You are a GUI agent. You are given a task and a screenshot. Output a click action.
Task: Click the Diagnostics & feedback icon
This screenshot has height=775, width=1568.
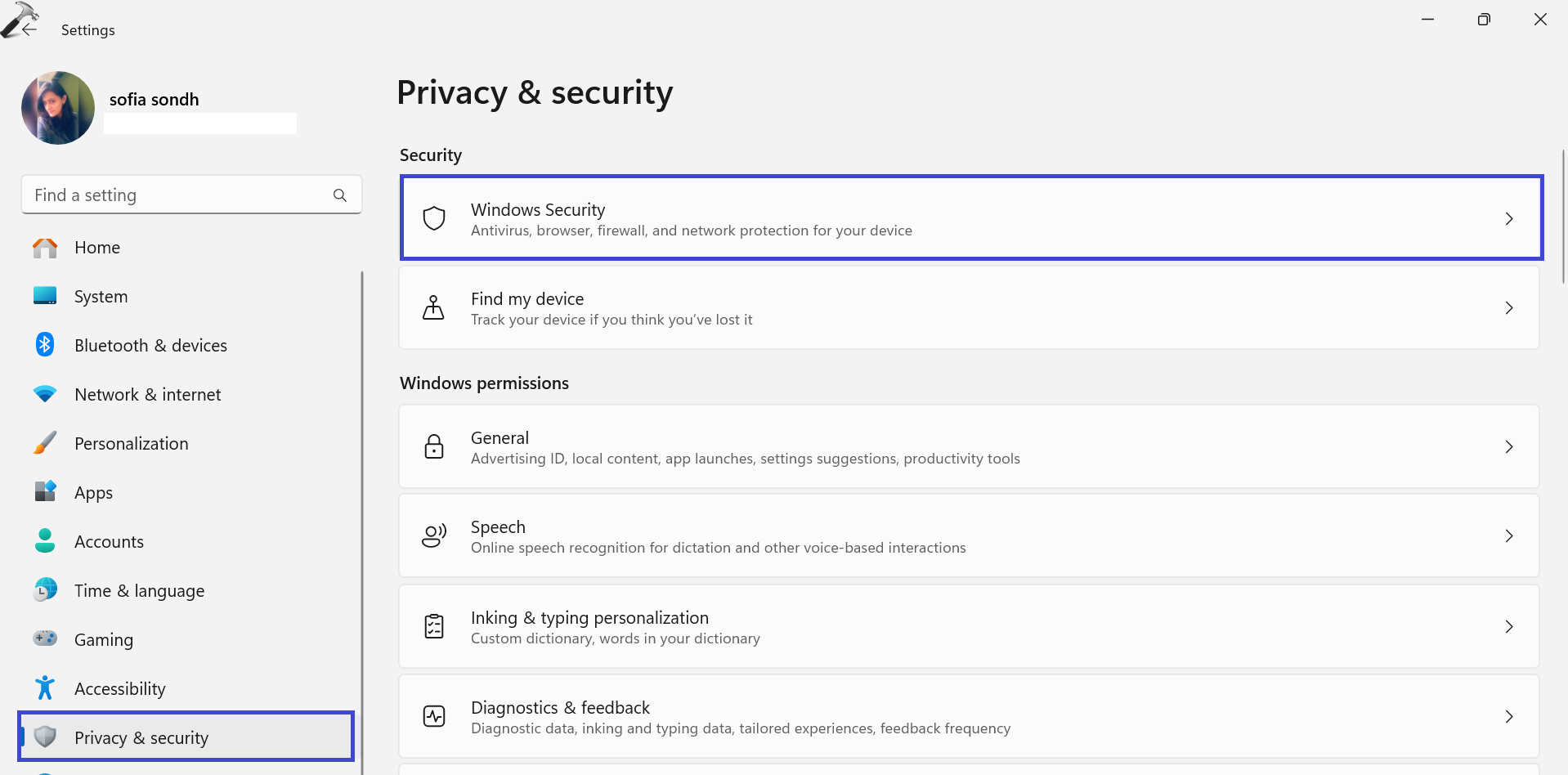pos(433,716)
